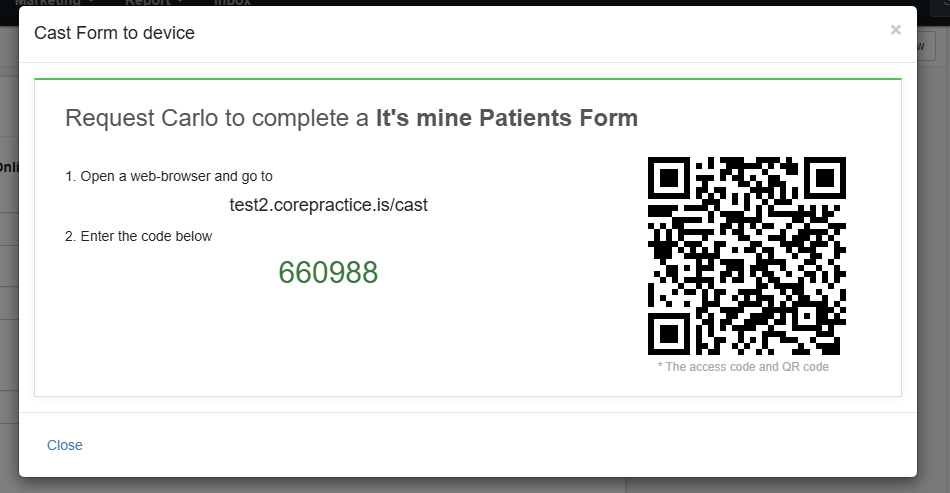Click the 'Request Carlo to complete' heading
Image resolution: width=950 pixels, height=493 pixels.
(217, 118)
